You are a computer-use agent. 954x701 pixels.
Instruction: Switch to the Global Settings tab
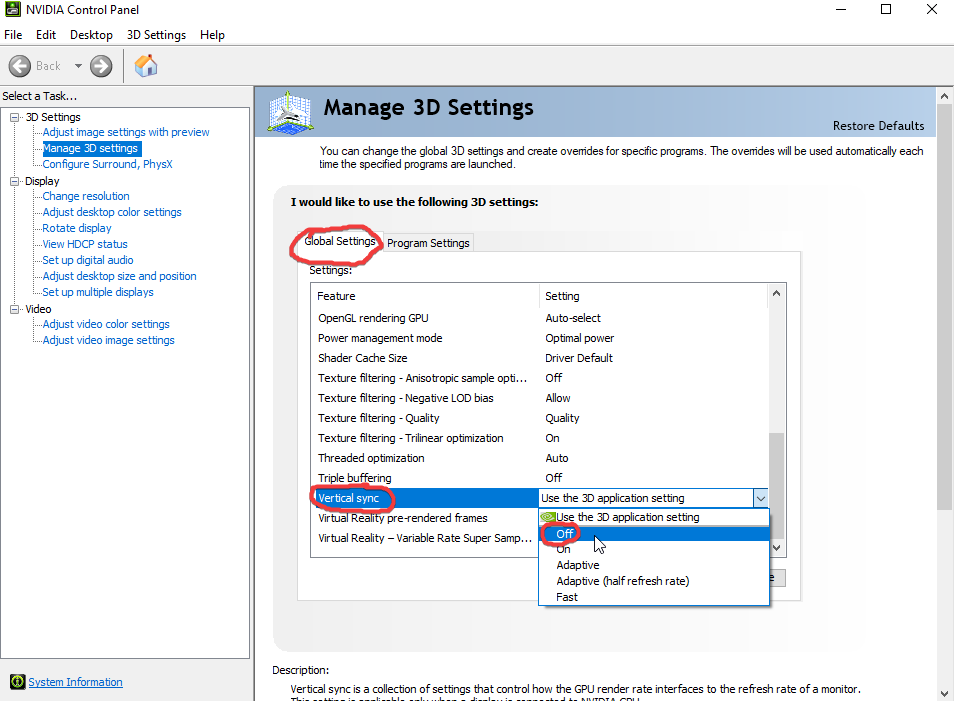(x=340, y=242)
